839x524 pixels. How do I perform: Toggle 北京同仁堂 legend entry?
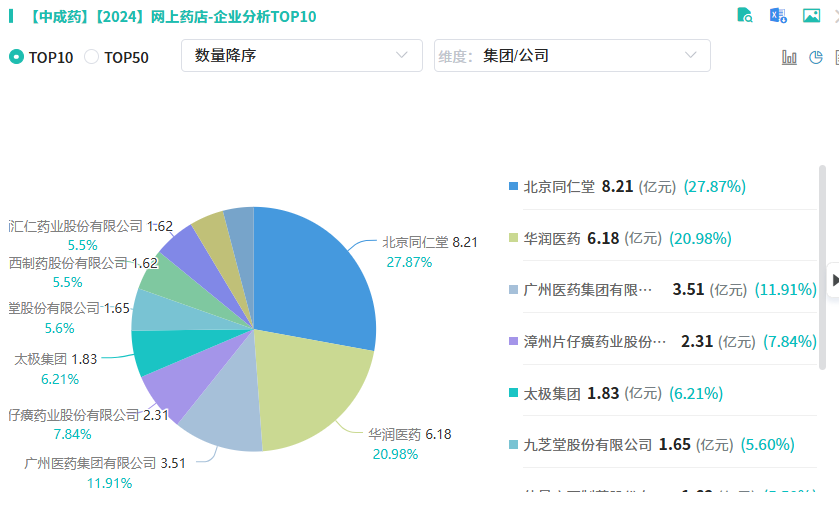coord(559,186)
